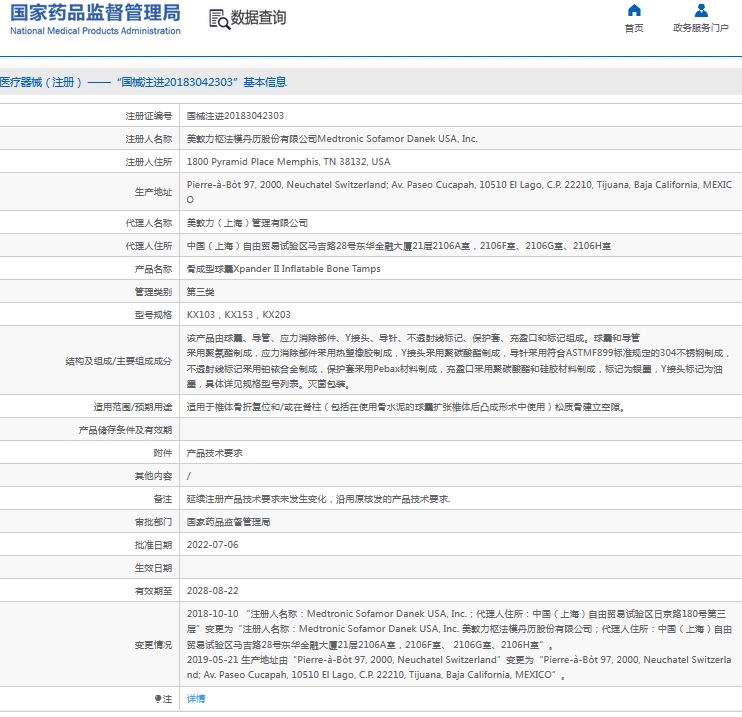Click the expiry date 2028-08-22
This screenshot has height=717, width=742.
point(212,591)
